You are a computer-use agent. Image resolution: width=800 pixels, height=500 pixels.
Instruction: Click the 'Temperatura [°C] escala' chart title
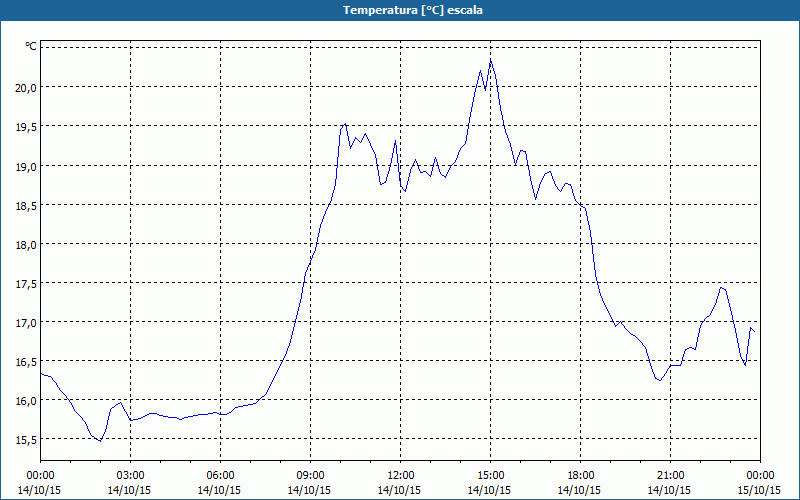point(413,10)
